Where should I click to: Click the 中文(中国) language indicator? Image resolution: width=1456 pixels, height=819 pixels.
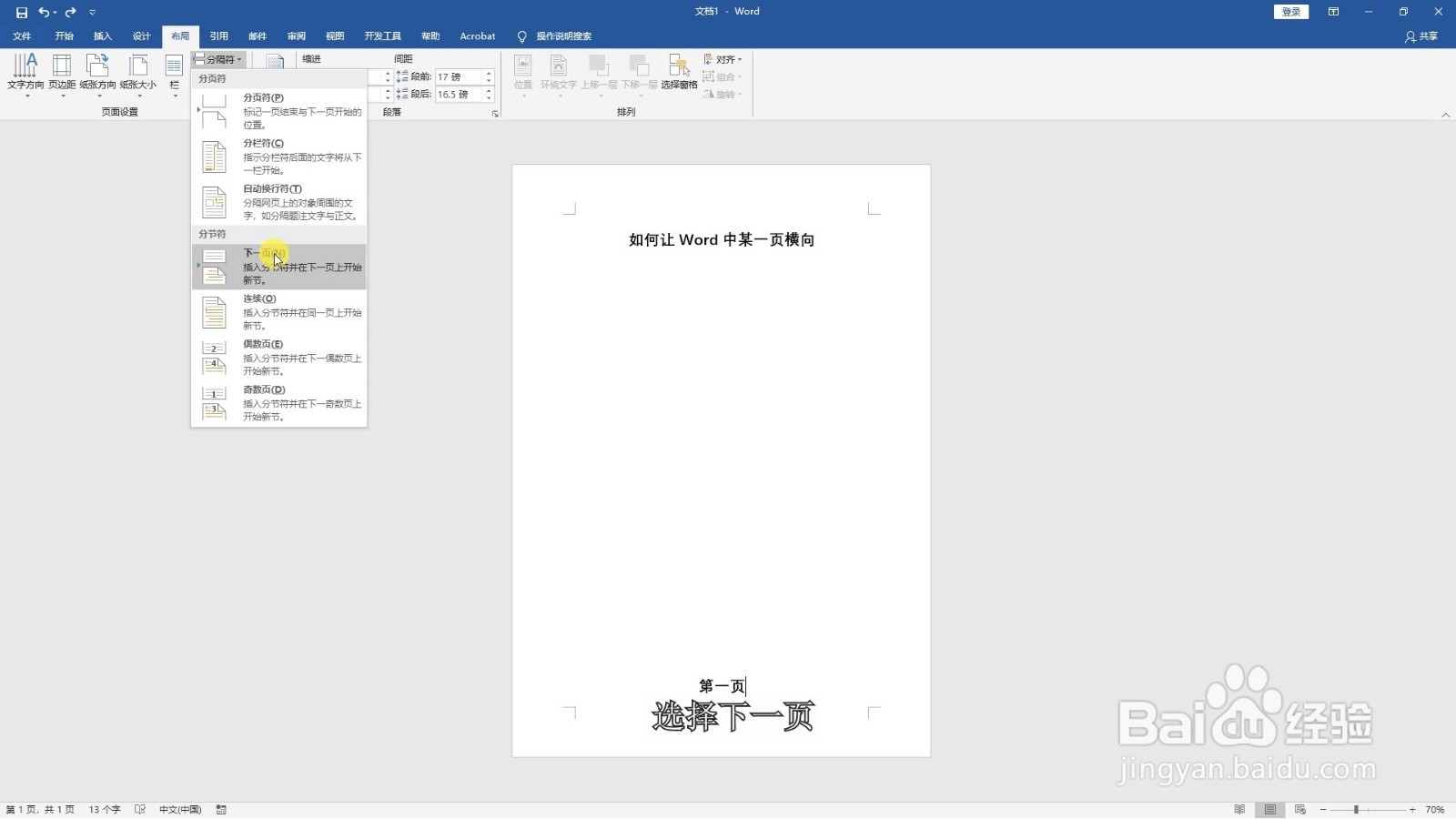(x=180, y=810)
